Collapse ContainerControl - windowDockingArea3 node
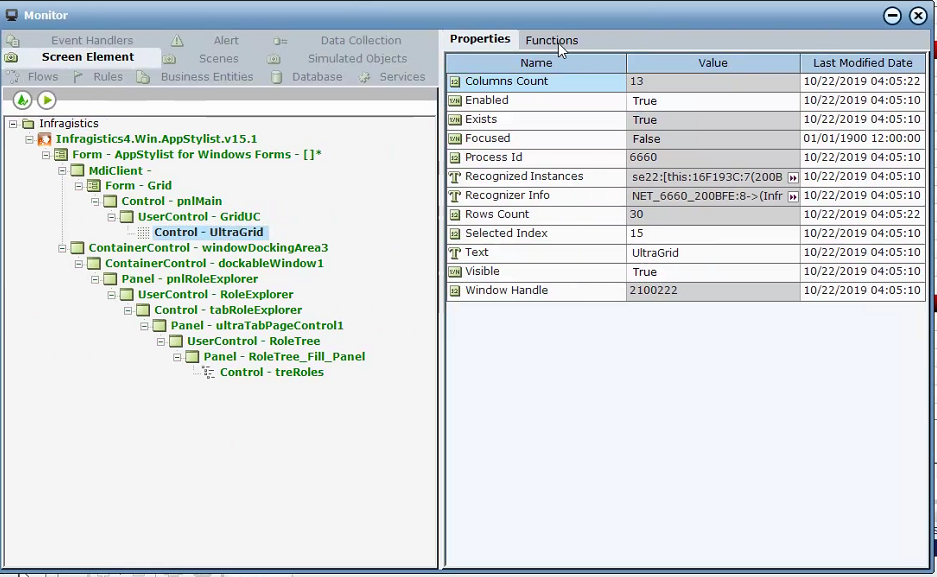937x577 pixels. pos(62,248)
